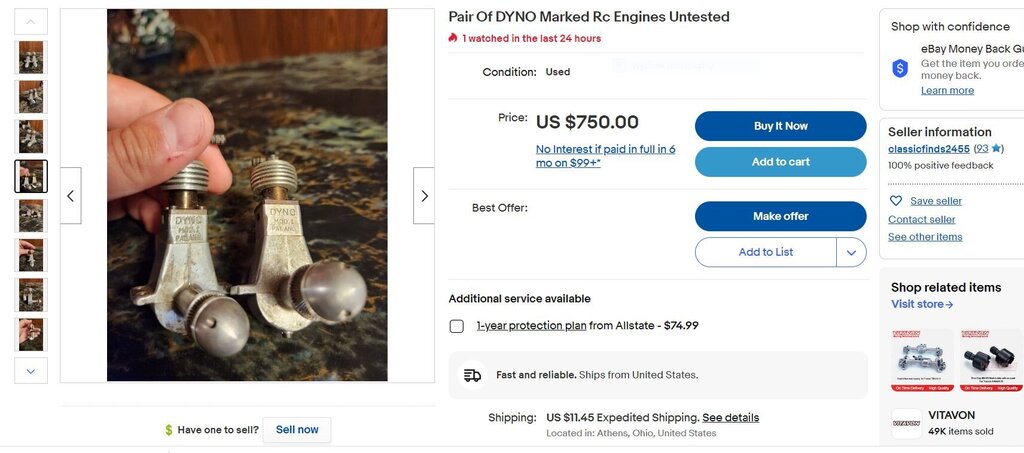
Task: Click the Save seller heart icon
Action: tap(896, 201)
